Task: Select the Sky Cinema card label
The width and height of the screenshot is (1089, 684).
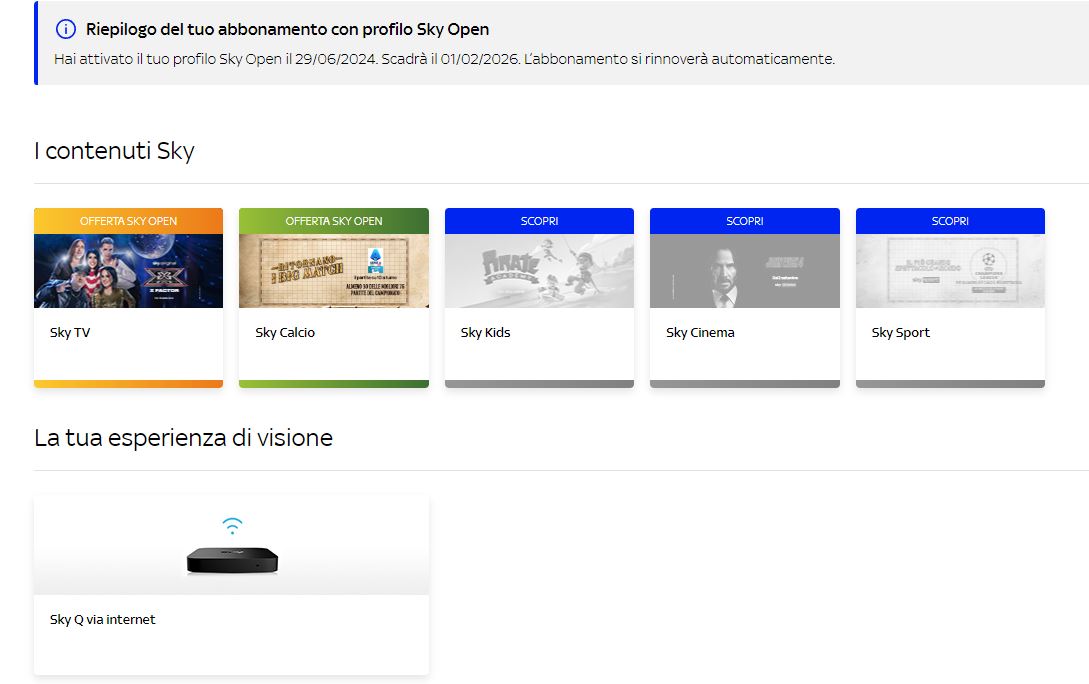Action: tap(700, 333)
